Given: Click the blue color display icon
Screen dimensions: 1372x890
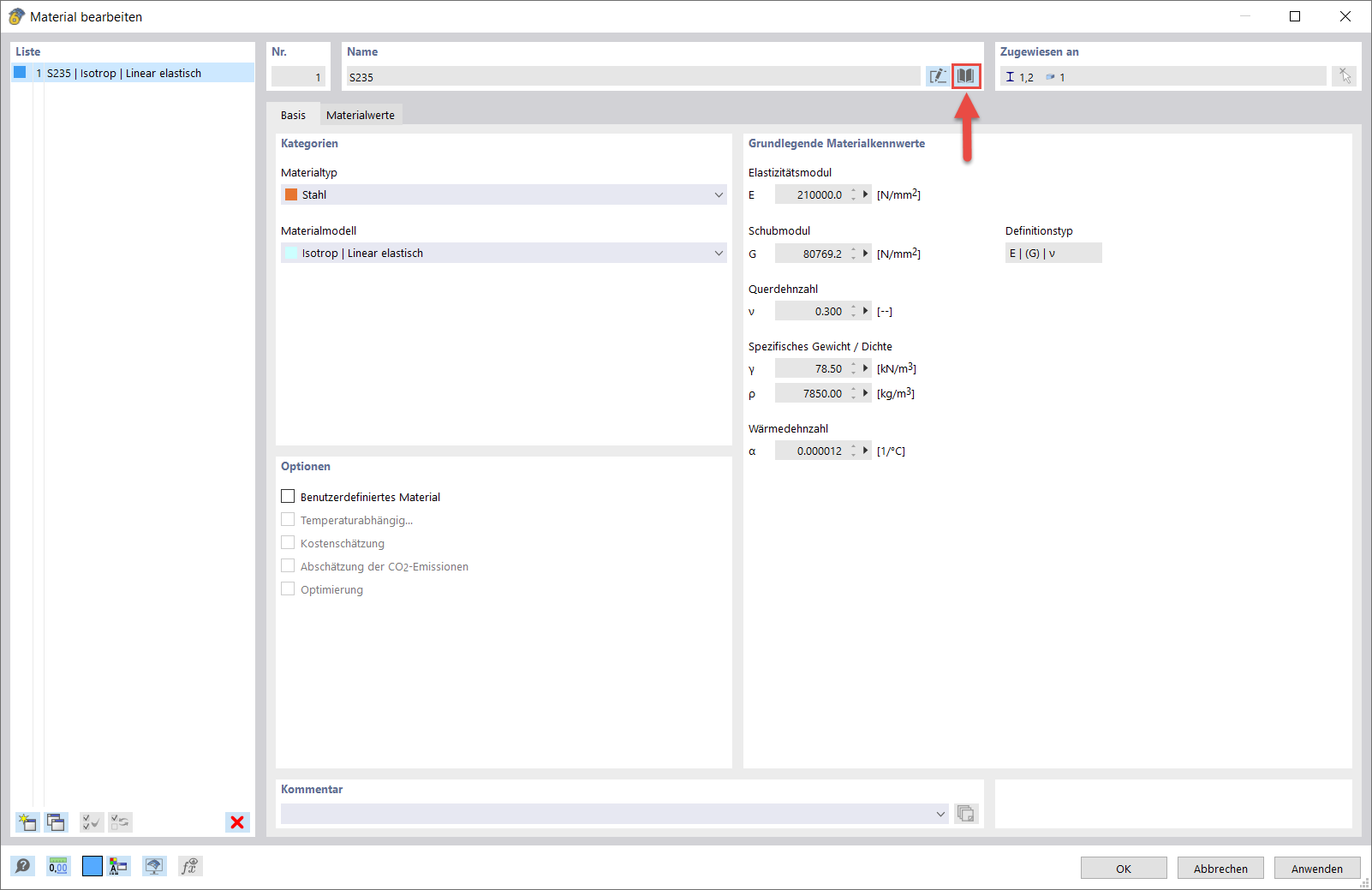Looking at the screenshot, I should pyautogui.click(x=92, y=866).
